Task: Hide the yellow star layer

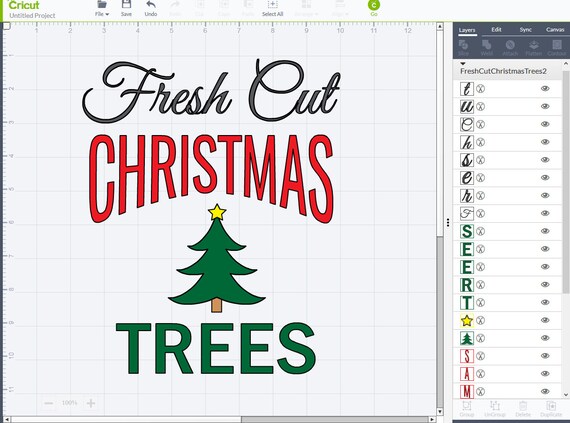Action: 545,320
